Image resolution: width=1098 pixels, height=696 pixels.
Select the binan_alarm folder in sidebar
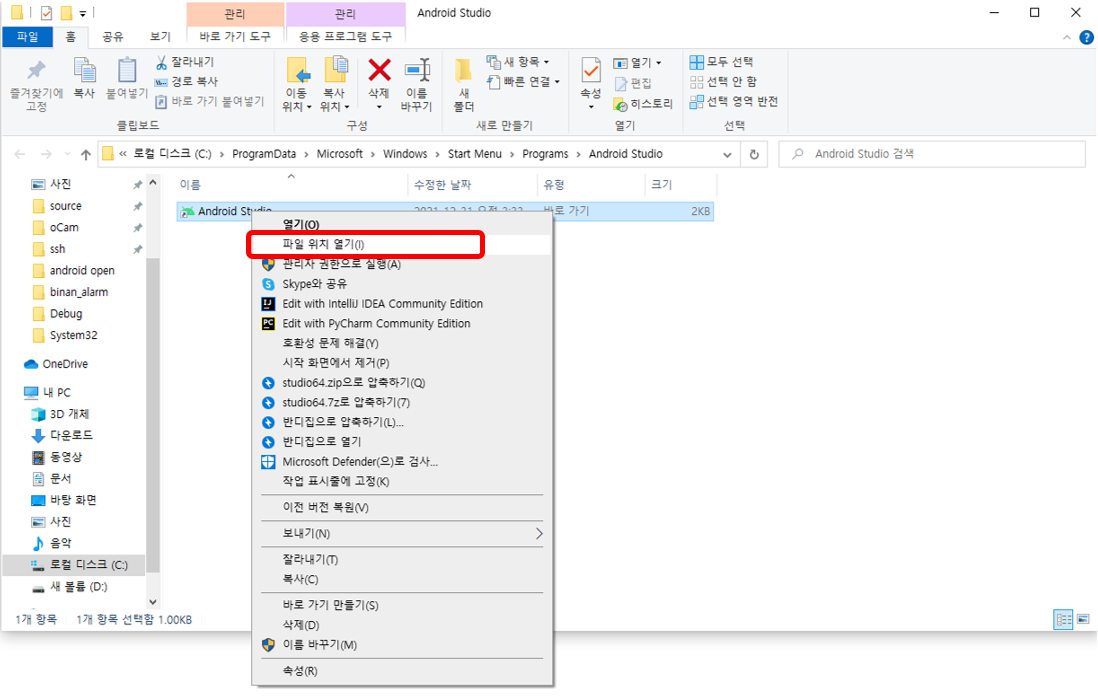point(70,292)
